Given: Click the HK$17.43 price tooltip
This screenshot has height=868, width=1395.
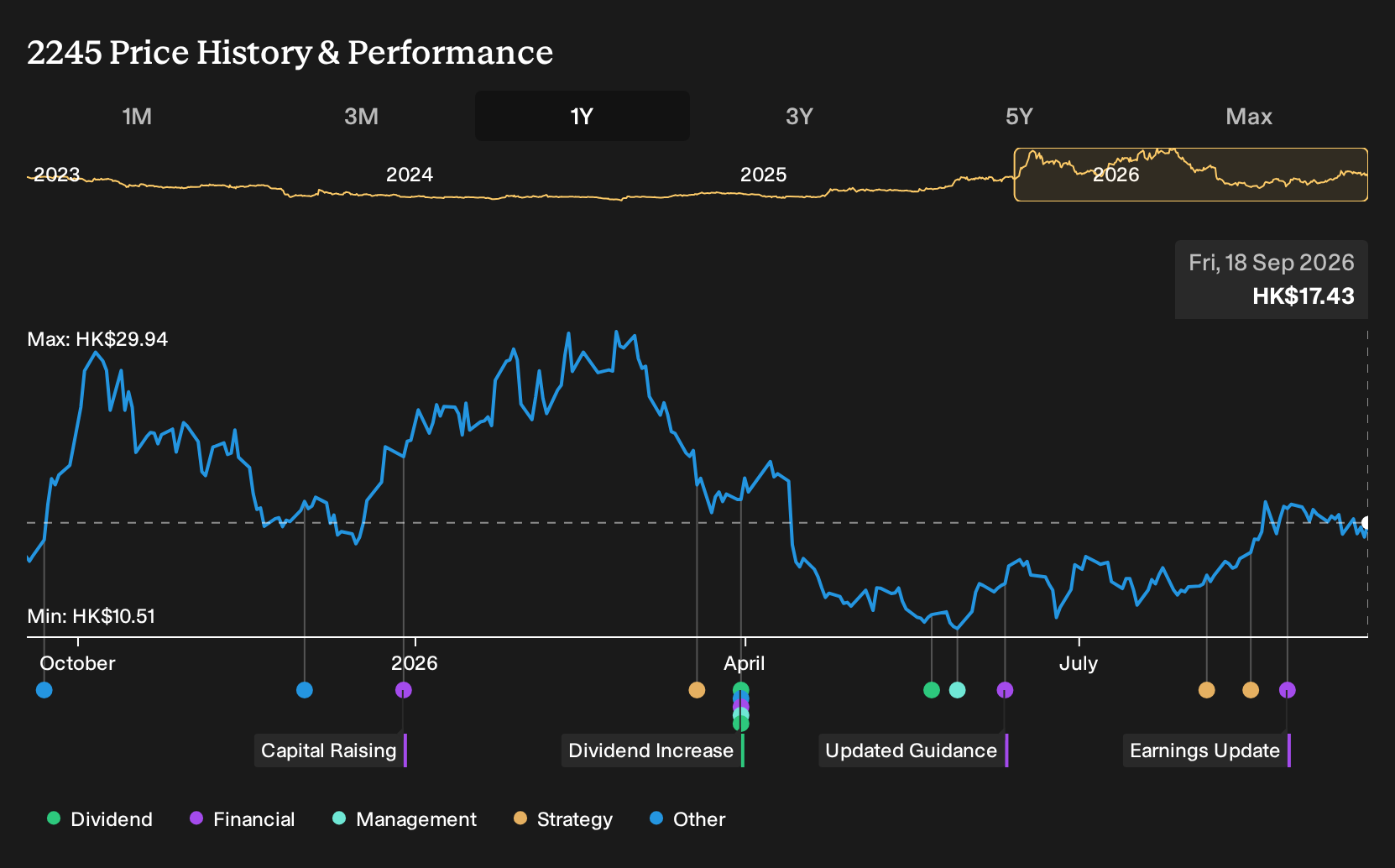Looking at the screenshot, I should click(1272, 280).
